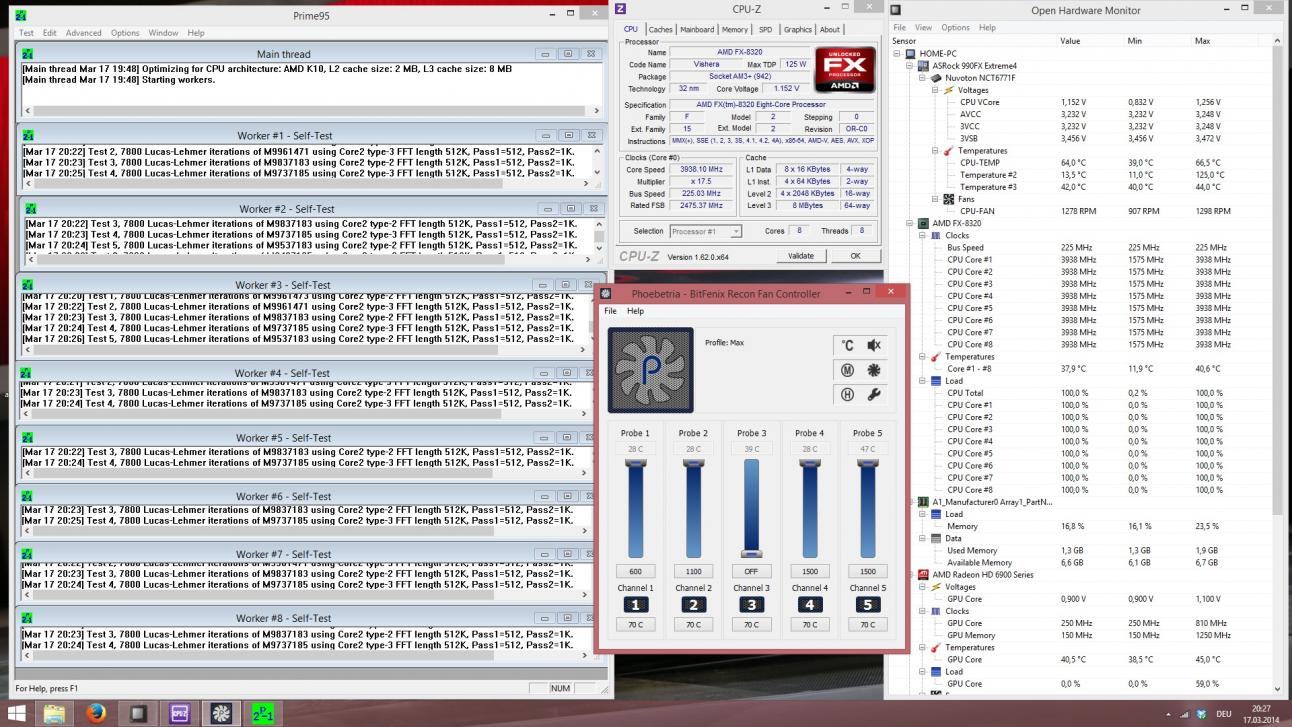Click the 600 RPM button for Channel 1
Screen dimensions: 1292x727
point(635,571)
